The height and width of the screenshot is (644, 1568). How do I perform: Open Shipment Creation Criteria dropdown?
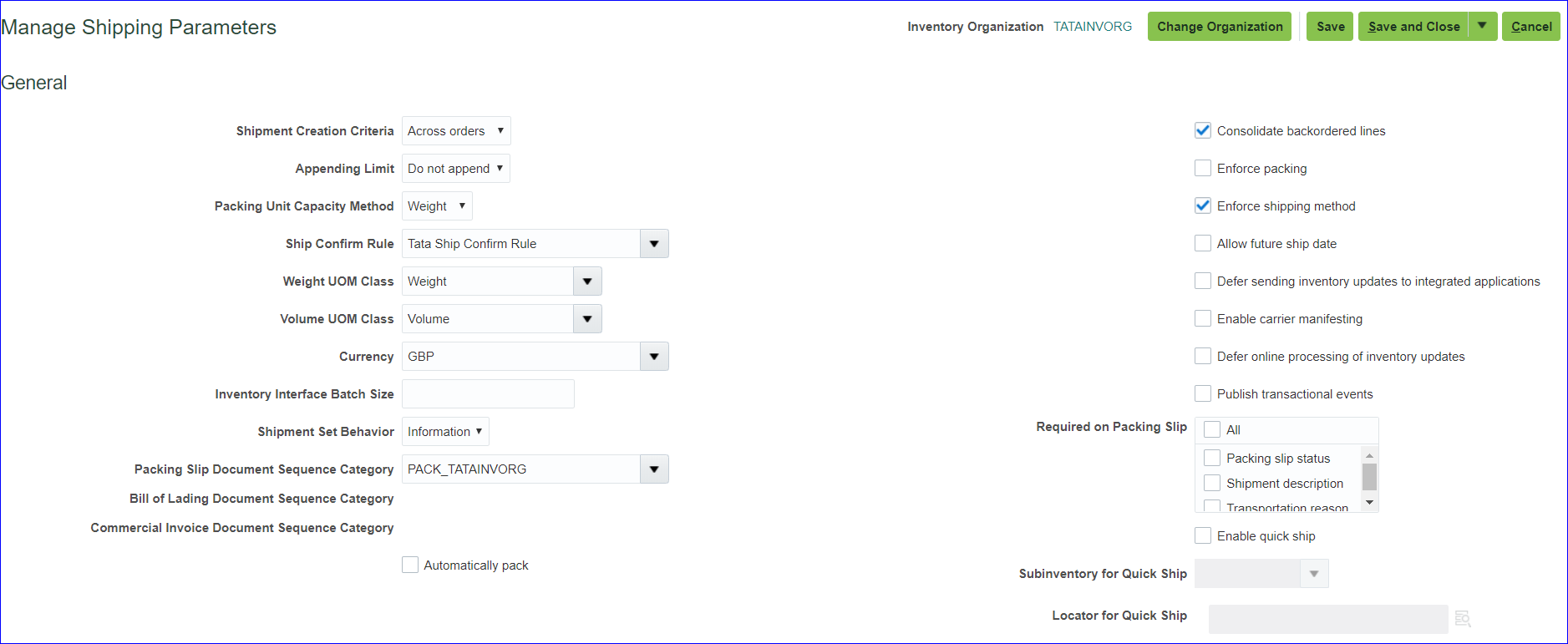pyautogui.click(x=455, y=131)
